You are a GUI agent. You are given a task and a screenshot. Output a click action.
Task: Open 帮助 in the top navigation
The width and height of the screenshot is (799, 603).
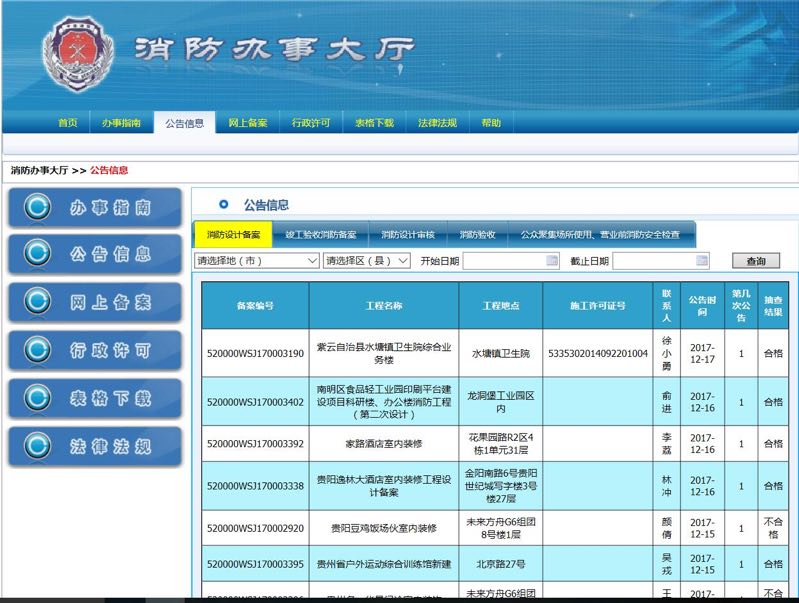click(x=491, y=123)
